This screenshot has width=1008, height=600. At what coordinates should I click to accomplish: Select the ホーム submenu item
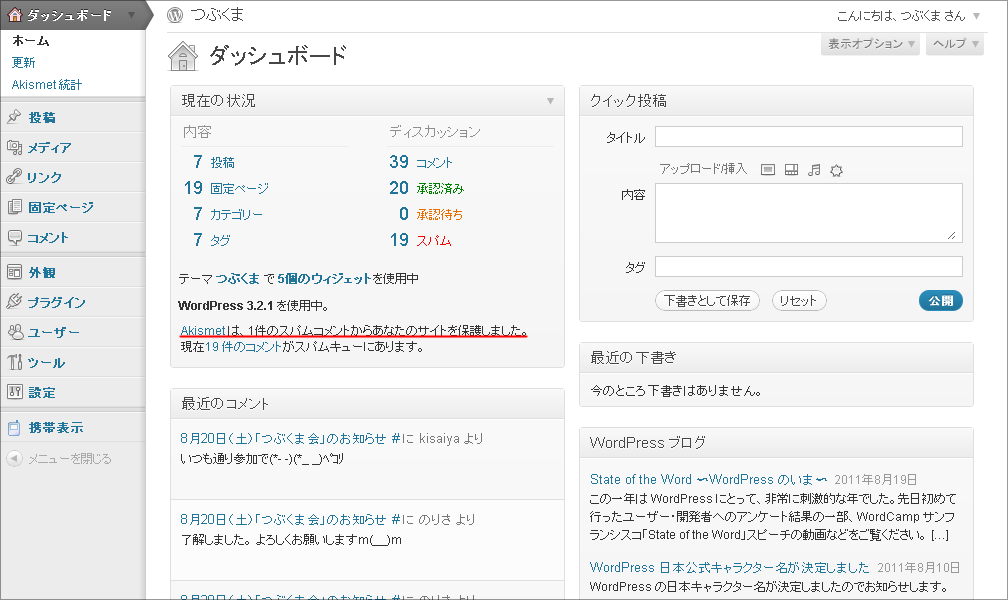click(31, 41)
